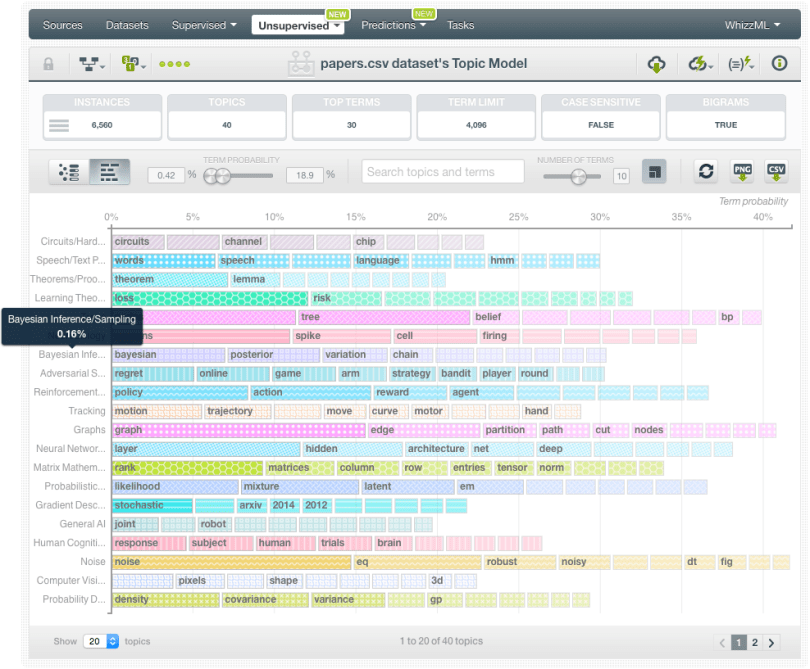
Task: Switch to the scatter view toggle
Action: click(69, 172)
